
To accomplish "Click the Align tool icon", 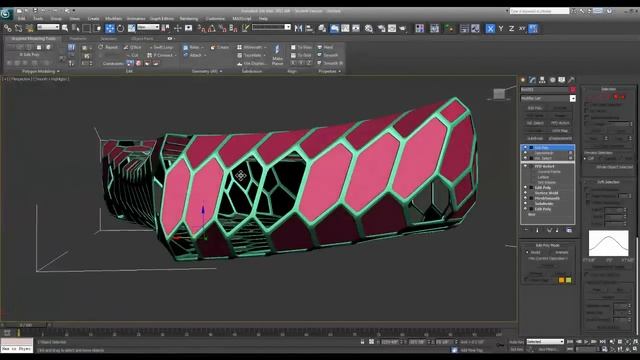I will (x=309, y=28).
